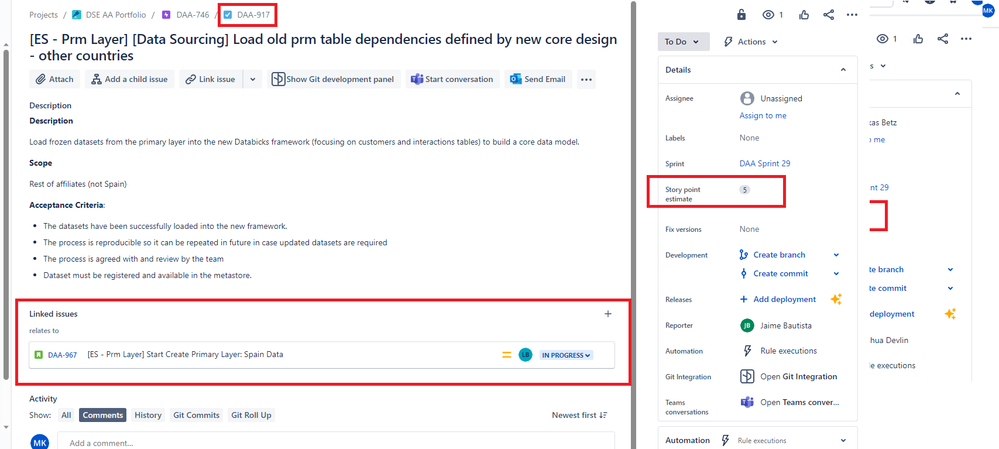
Task: Open parent epic DAA-746 breadcrumb
Action: (190, 15)
